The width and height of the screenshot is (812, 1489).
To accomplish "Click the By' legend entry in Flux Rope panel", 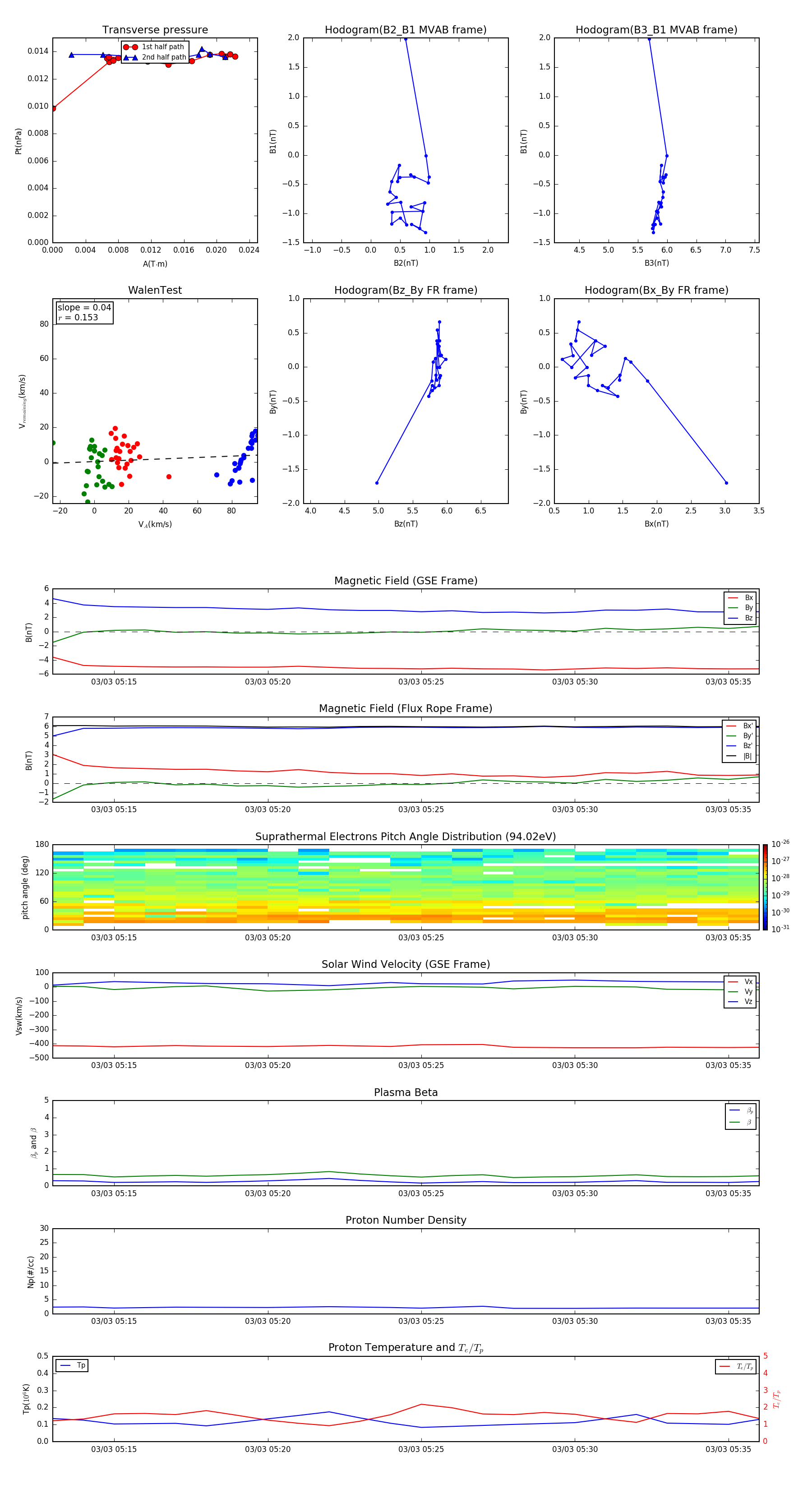I will 740,736.
